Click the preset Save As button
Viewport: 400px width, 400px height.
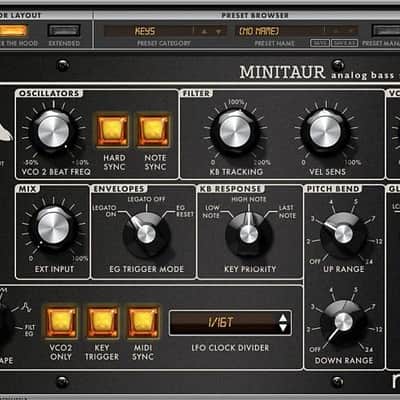click(x=344, y=43)
